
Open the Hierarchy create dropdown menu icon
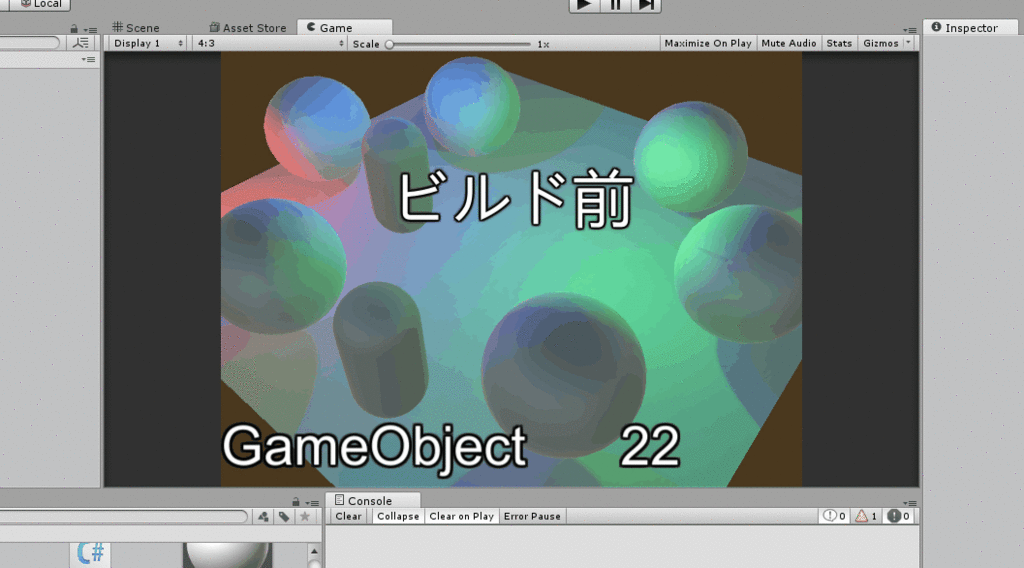click(88, 59)
